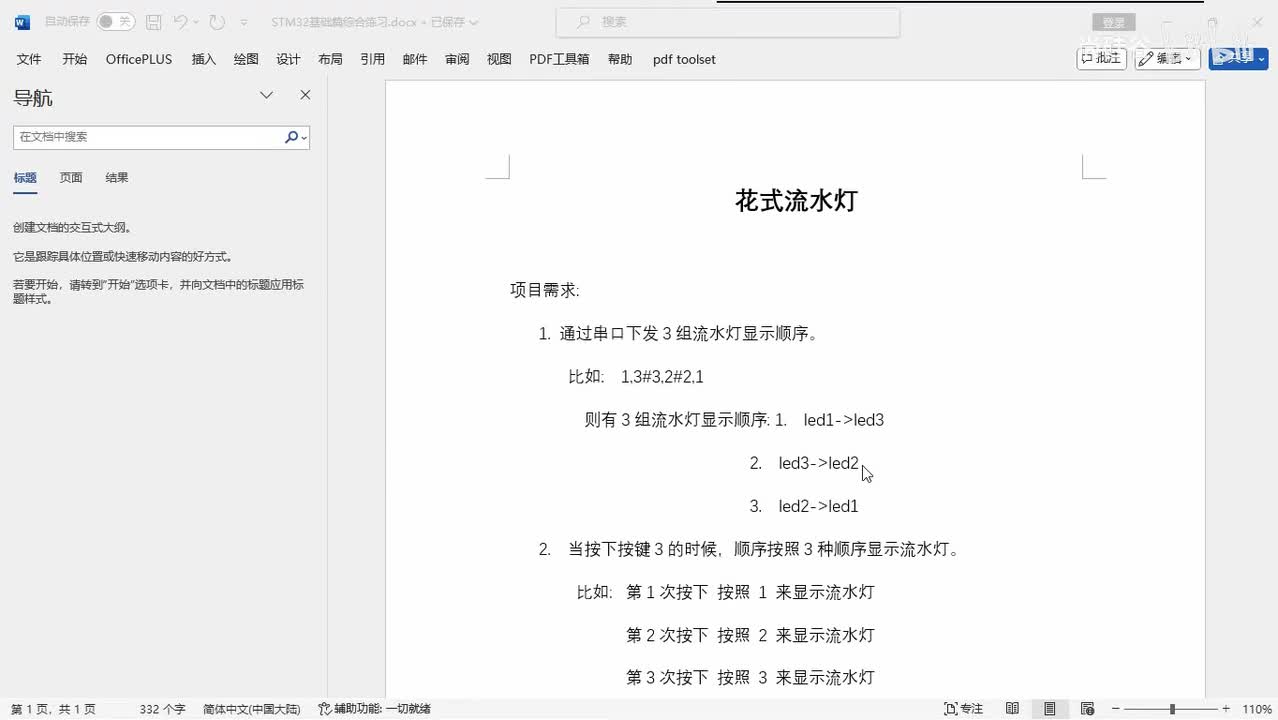This screenshot has width=1278, height=720.
Task: Click the line 第 1 次按下 按照 1
Action: [750, 592]
